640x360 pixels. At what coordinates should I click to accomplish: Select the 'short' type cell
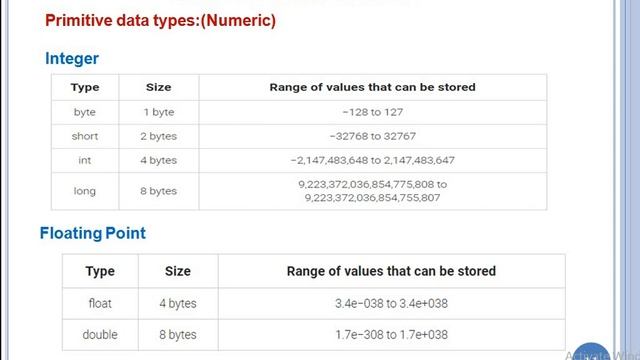pyautogui.click(x=85, y=136)
